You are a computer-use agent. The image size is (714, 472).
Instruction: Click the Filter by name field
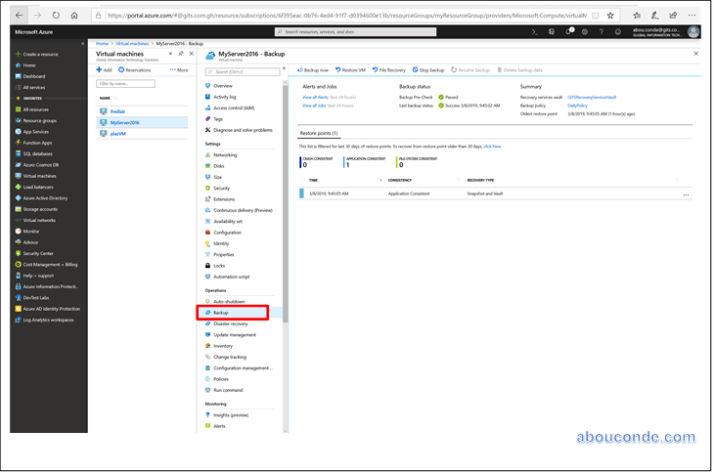[125, 84]
